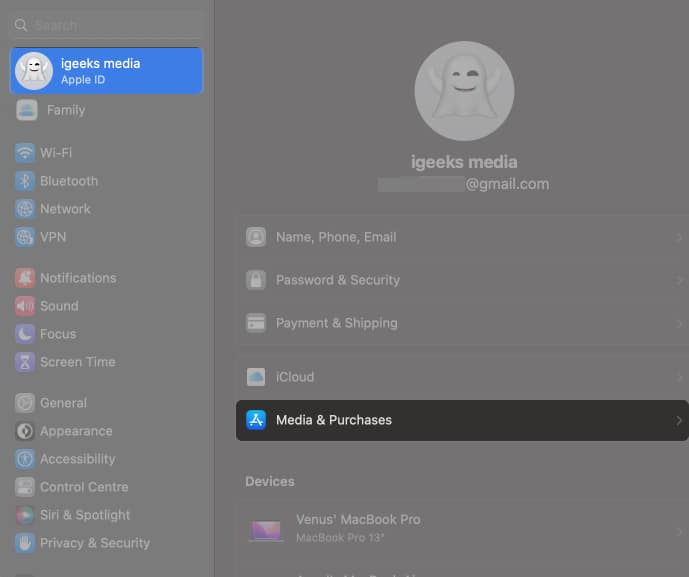
Task: Click the search magnifier icon
Action: (21, 25)
